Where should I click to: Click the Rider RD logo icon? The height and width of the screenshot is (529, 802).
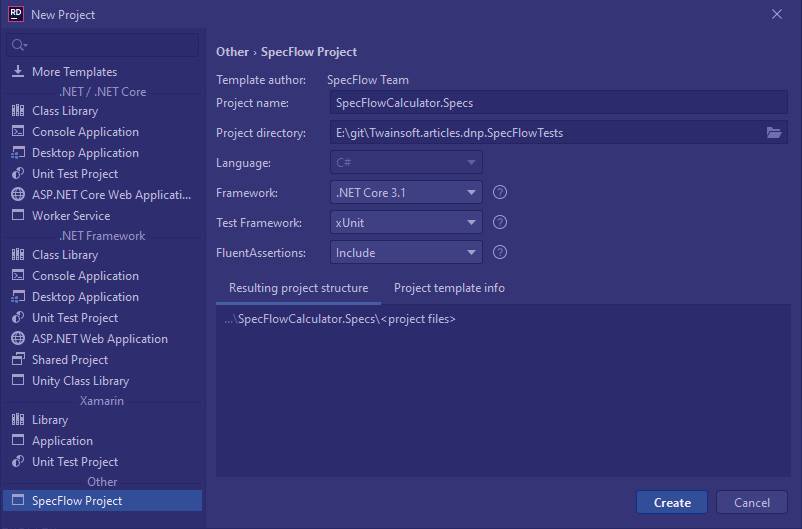[x=16, y=14]
